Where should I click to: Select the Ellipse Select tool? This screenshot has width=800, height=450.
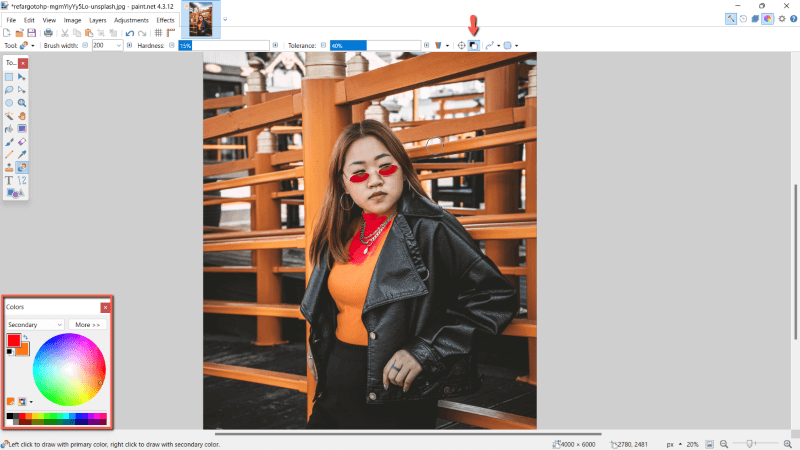[x=9, y=103]
